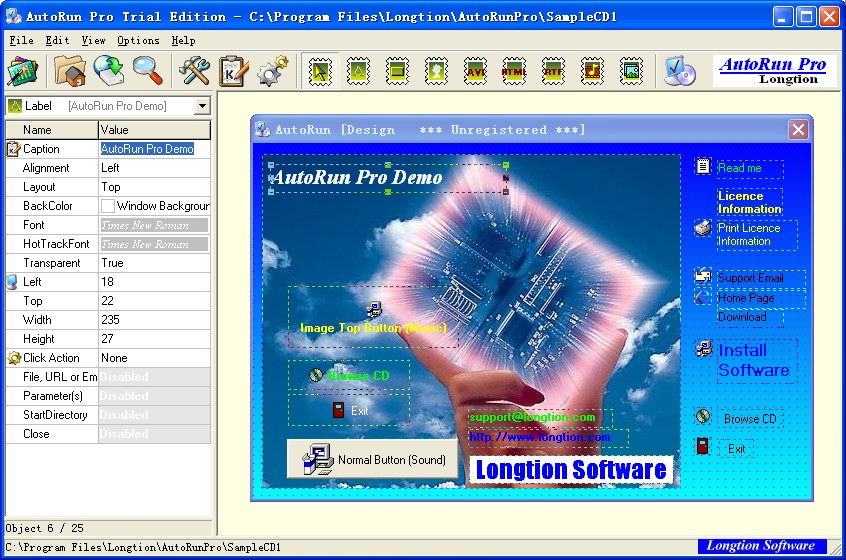The height and width of the screenshot is (560, 846).
Task: Click the Normal Button (Sound) button
Action: [x=373, y=460]
